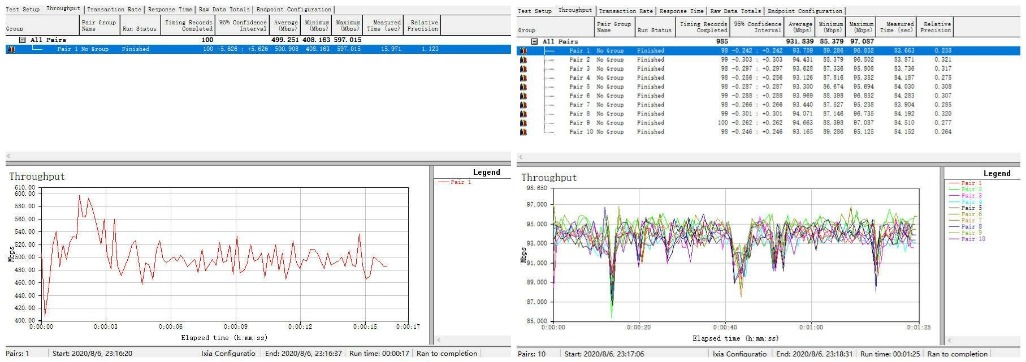Click Relative Precision header in the 10-pair window
This screenshot has height=362, width=1026.
click(x=935, y=26)
